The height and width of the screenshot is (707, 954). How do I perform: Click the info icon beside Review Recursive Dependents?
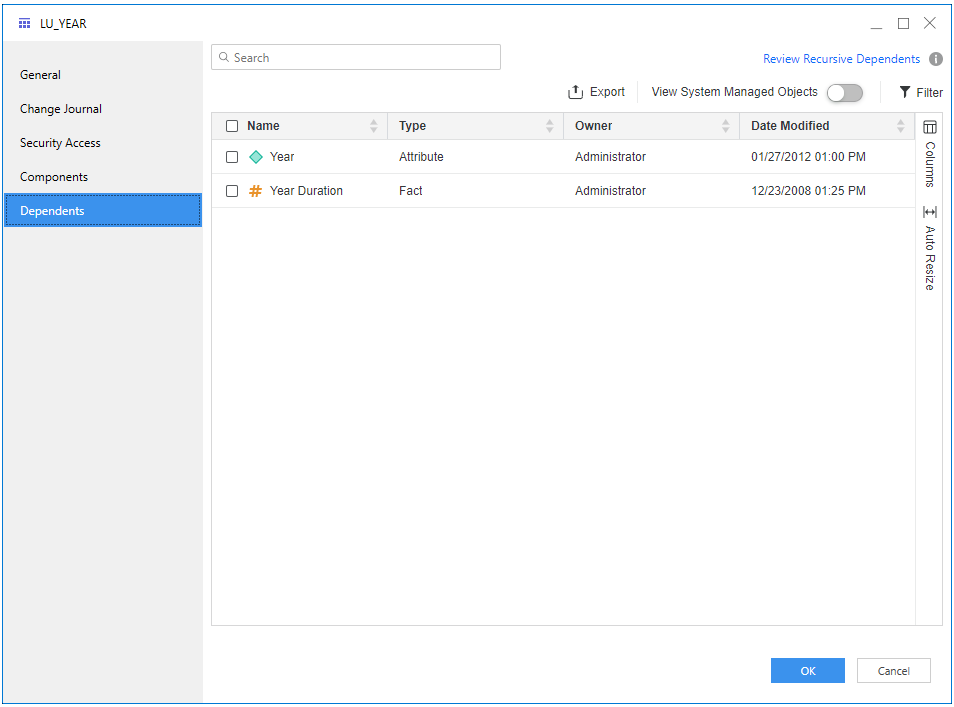coord(936,59)
